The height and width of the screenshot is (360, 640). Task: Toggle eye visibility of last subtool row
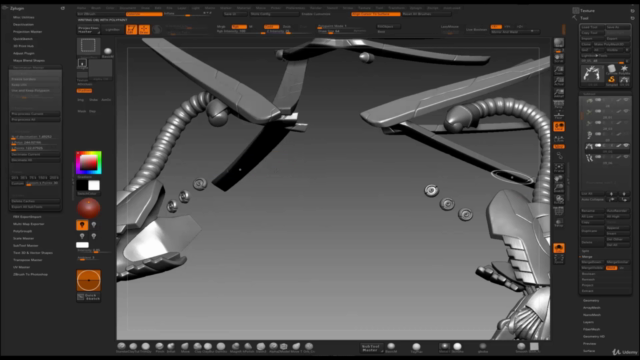(x=626, y=157)
